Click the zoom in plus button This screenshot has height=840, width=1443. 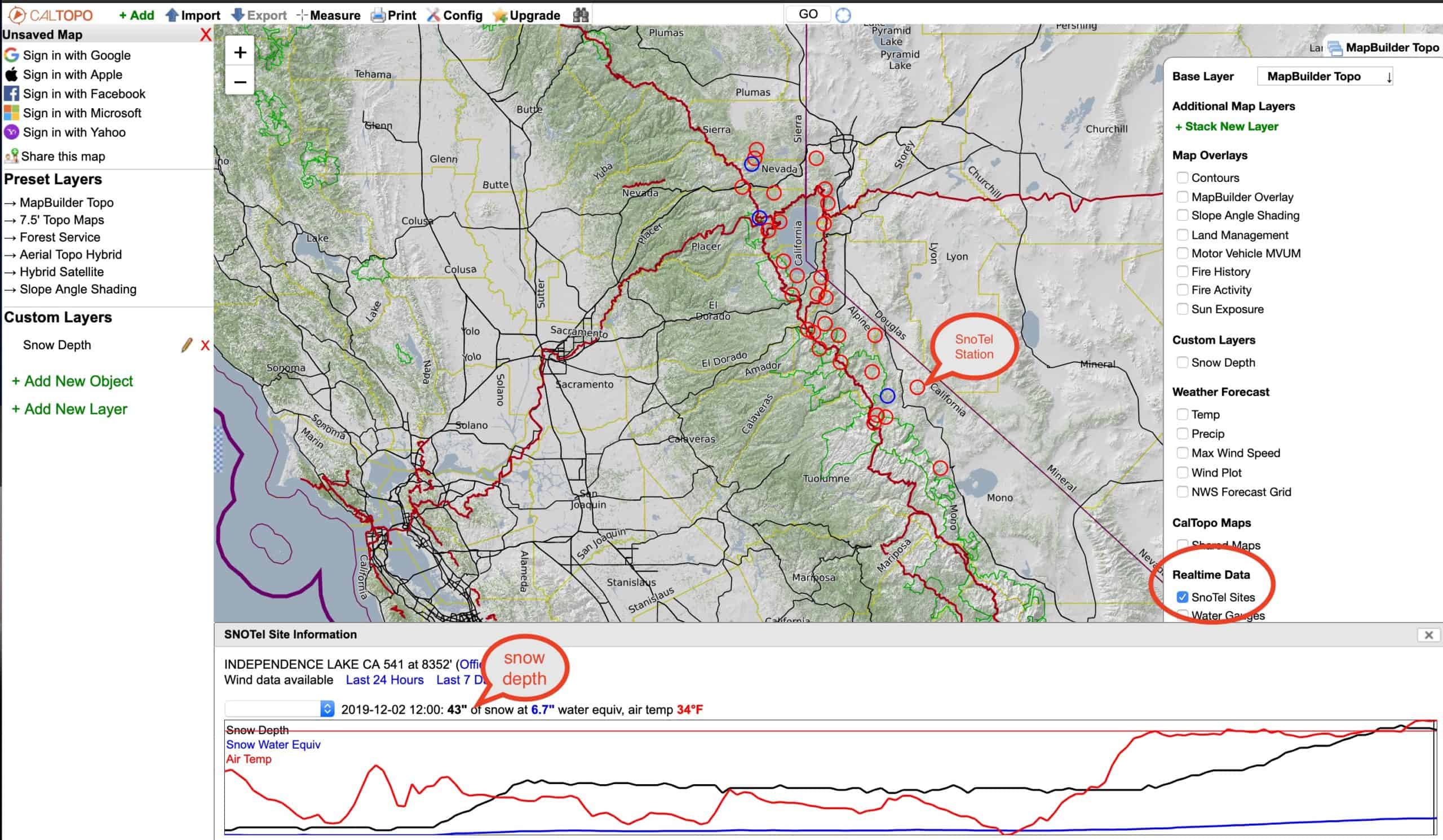[240, 52]
